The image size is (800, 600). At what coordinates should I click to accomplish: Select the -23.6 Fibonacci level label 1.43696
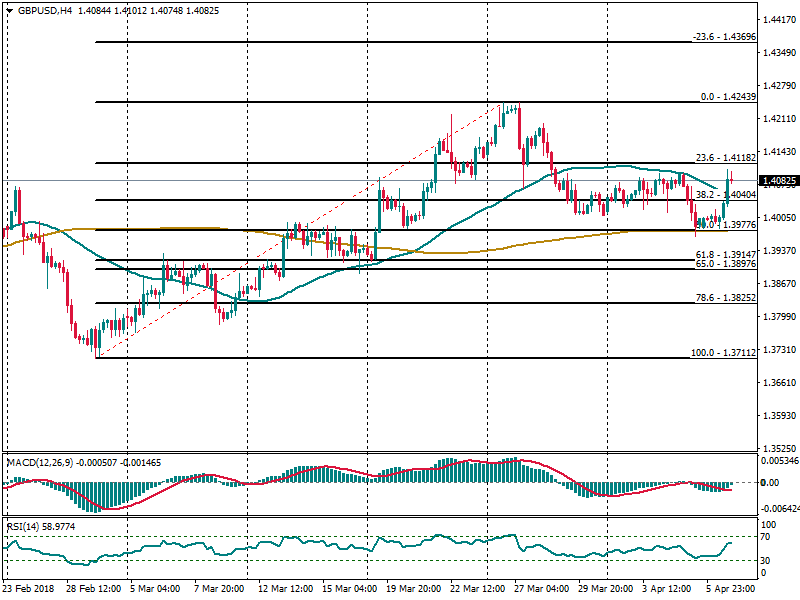point(722,36)
